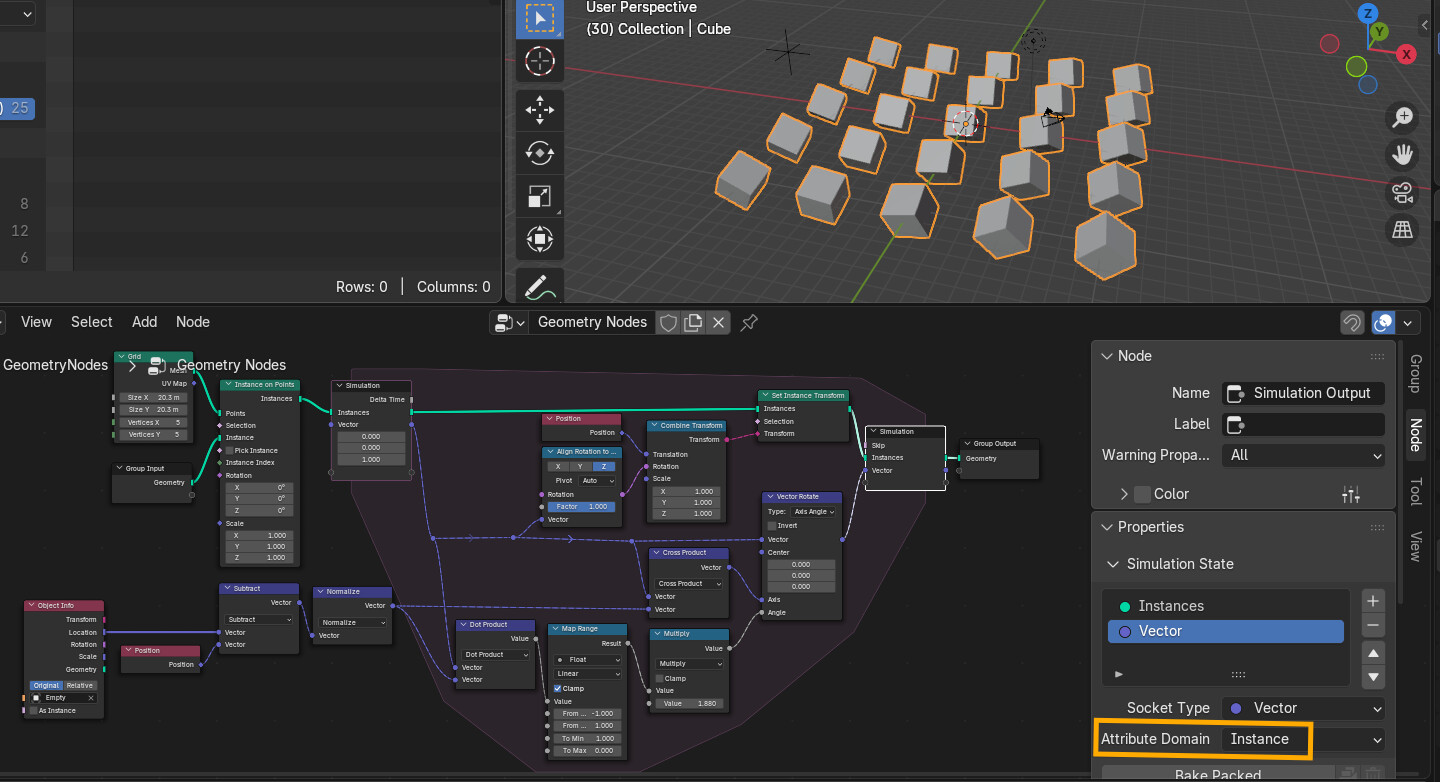Image resolution: width=1440 pixels, height=782 pixels.
Task: Open overlay options dropdown arrow
Action: click(x=1409, y=322)
